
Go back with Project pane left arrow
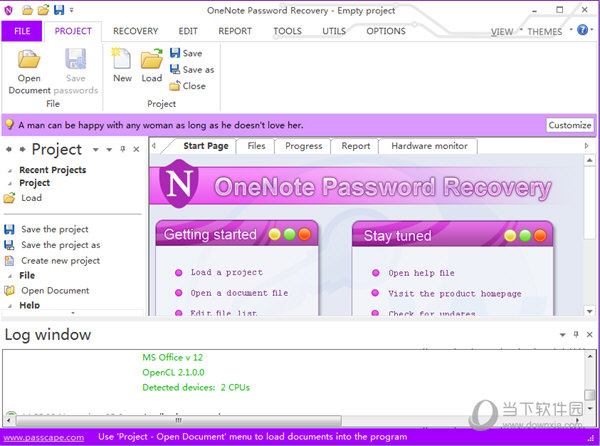pyautogui.click(x=8, y=150)
